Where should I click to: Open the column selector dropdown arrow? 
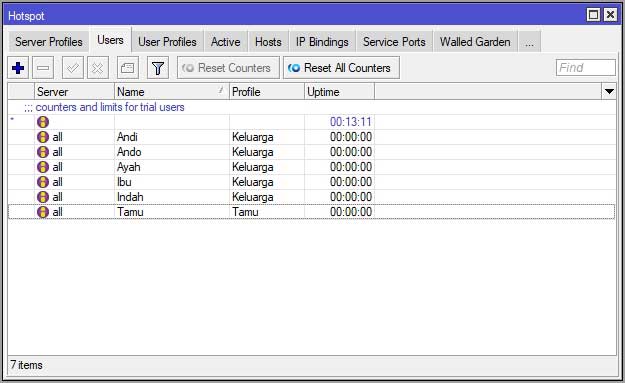[x=609, y=92]
